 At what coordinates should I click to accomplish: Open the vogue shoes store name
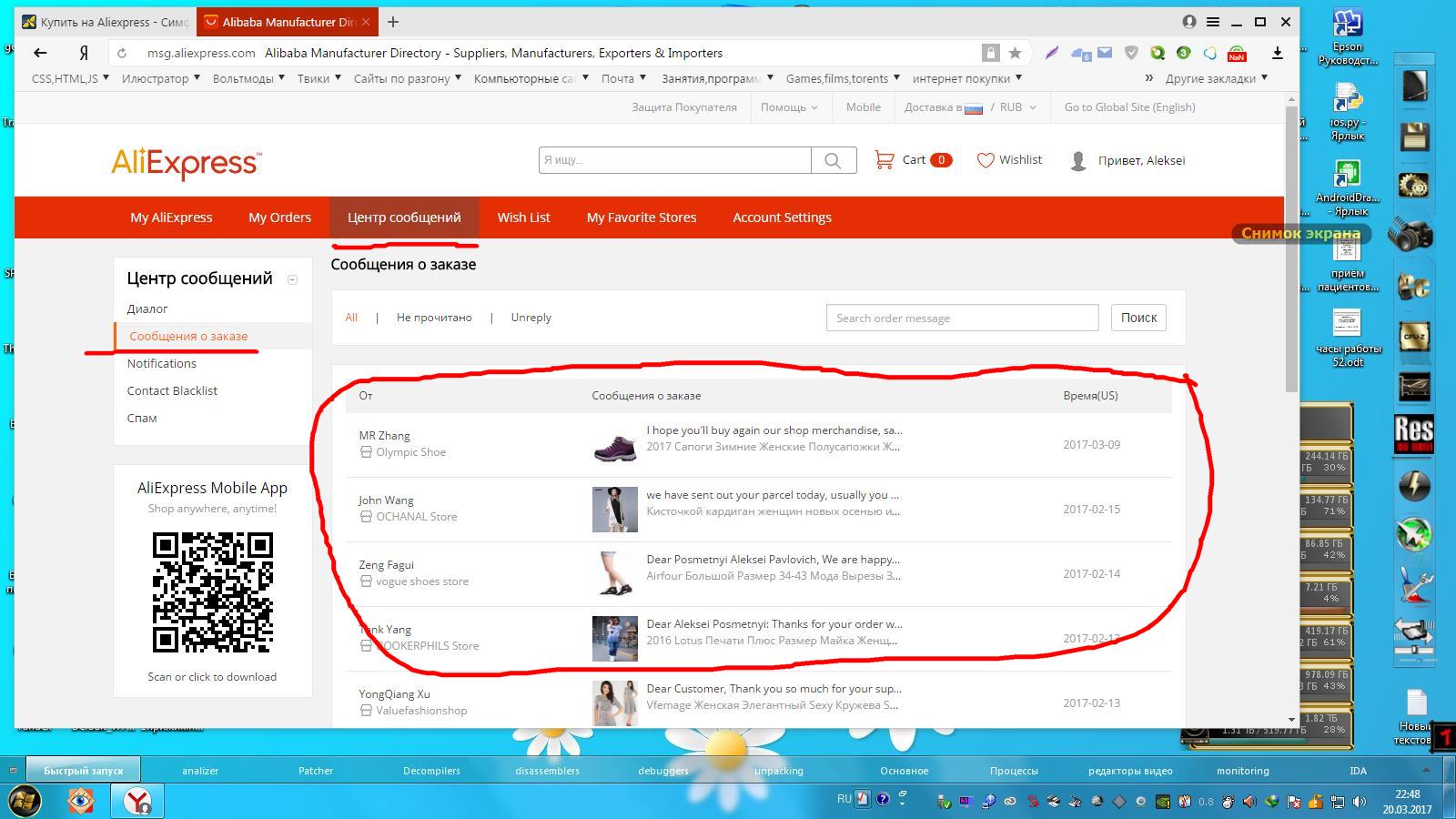pyautogui.click(x=422, y=581)
